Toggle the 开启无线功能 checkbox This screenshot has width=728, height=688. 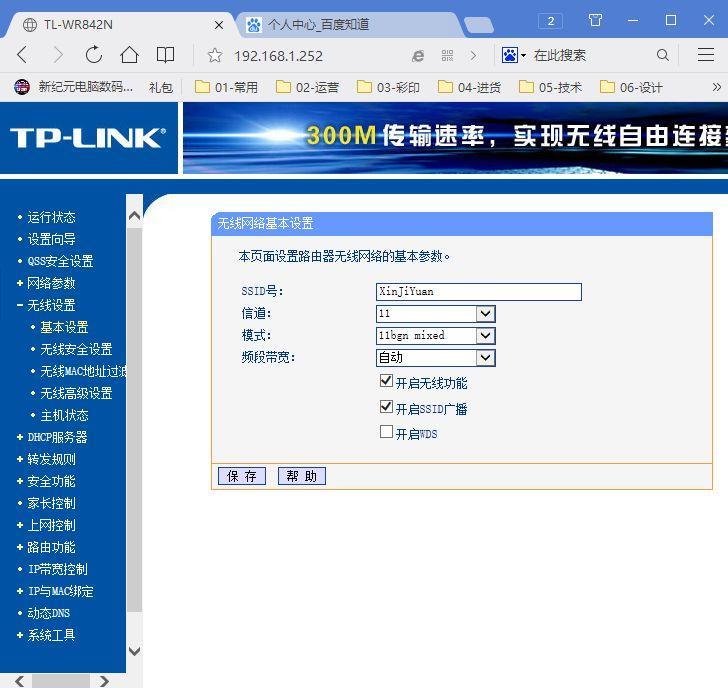(x=386, y=382)
